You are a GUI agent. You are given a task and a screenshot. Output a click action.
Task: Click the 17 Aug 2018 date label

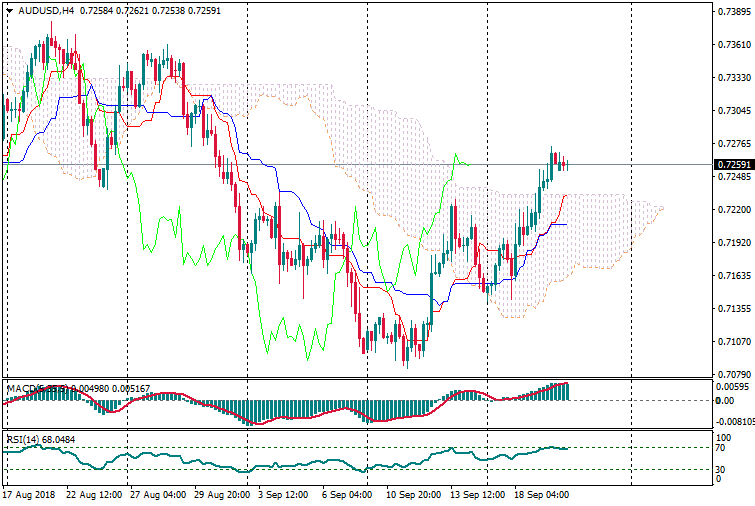click(x=29, y=495)
